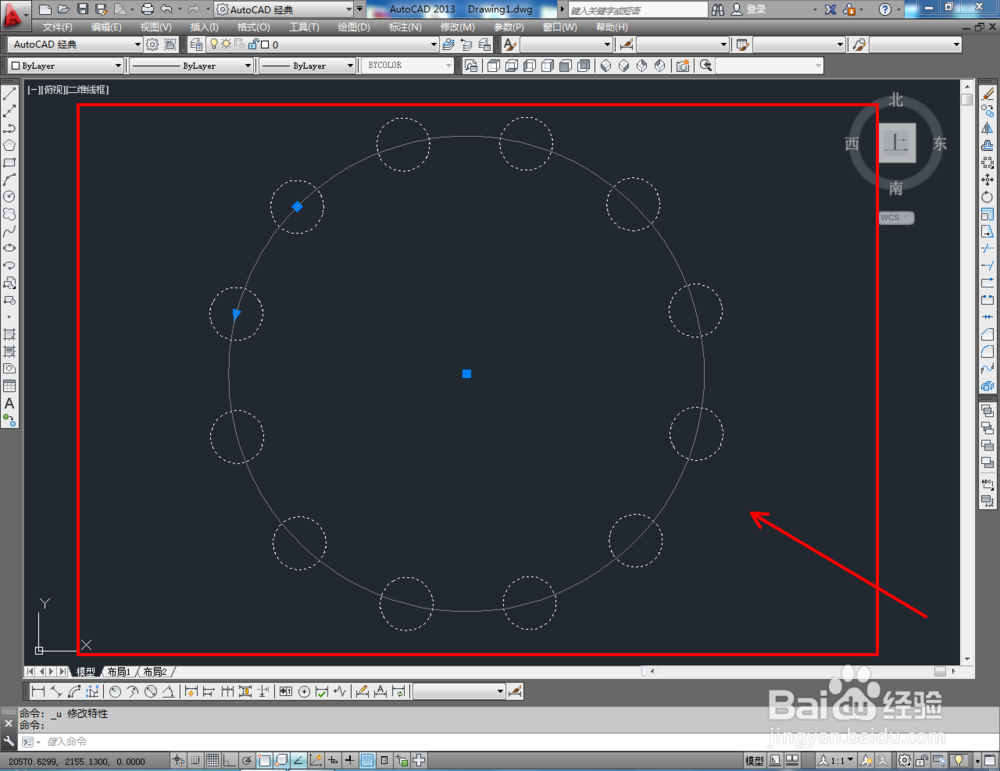Switch to the 布局2 layout tab
Viewport: 1000px width, 771px height.
[155, 672]
